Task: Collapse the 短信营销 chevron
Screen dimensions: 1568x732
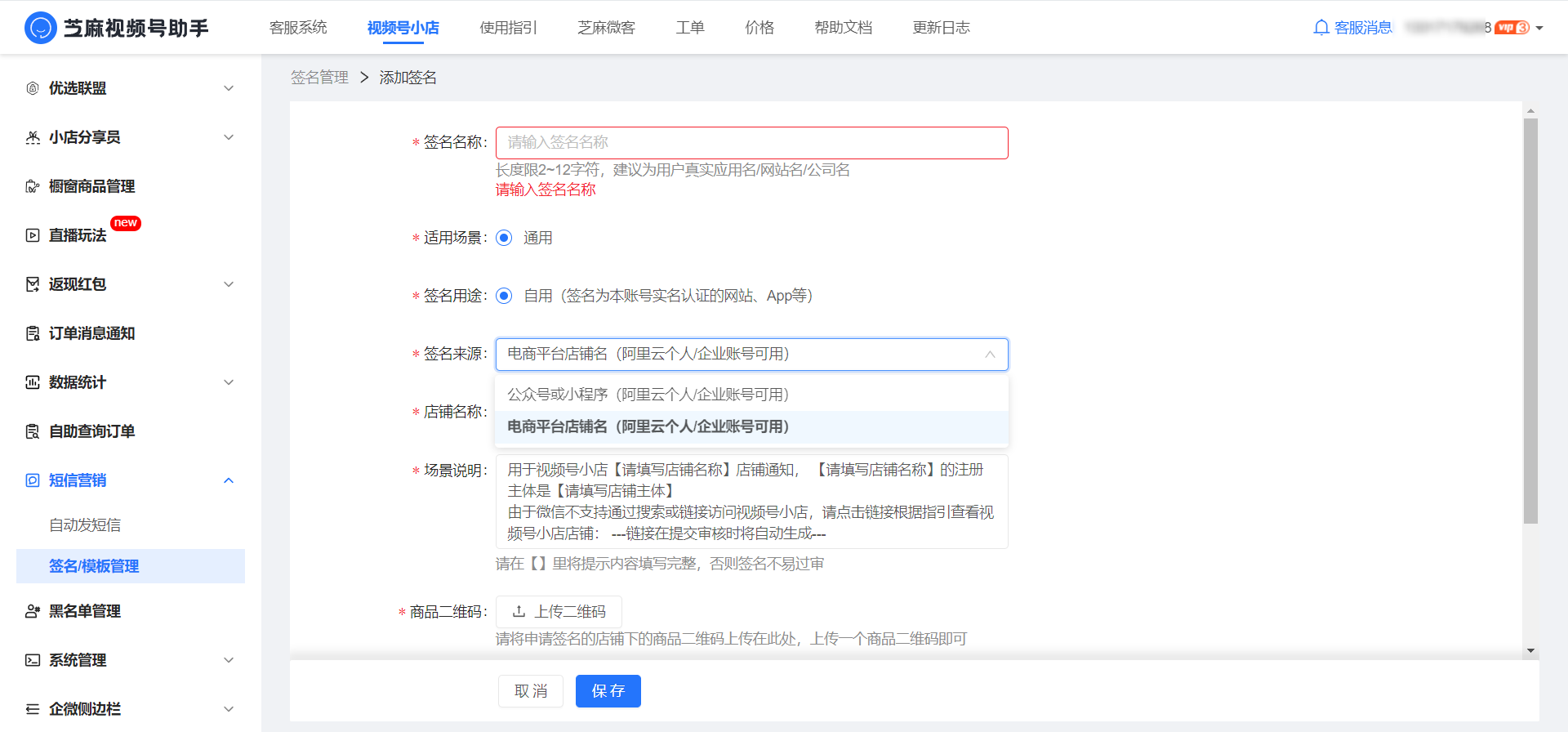Action: click(229, 480)
